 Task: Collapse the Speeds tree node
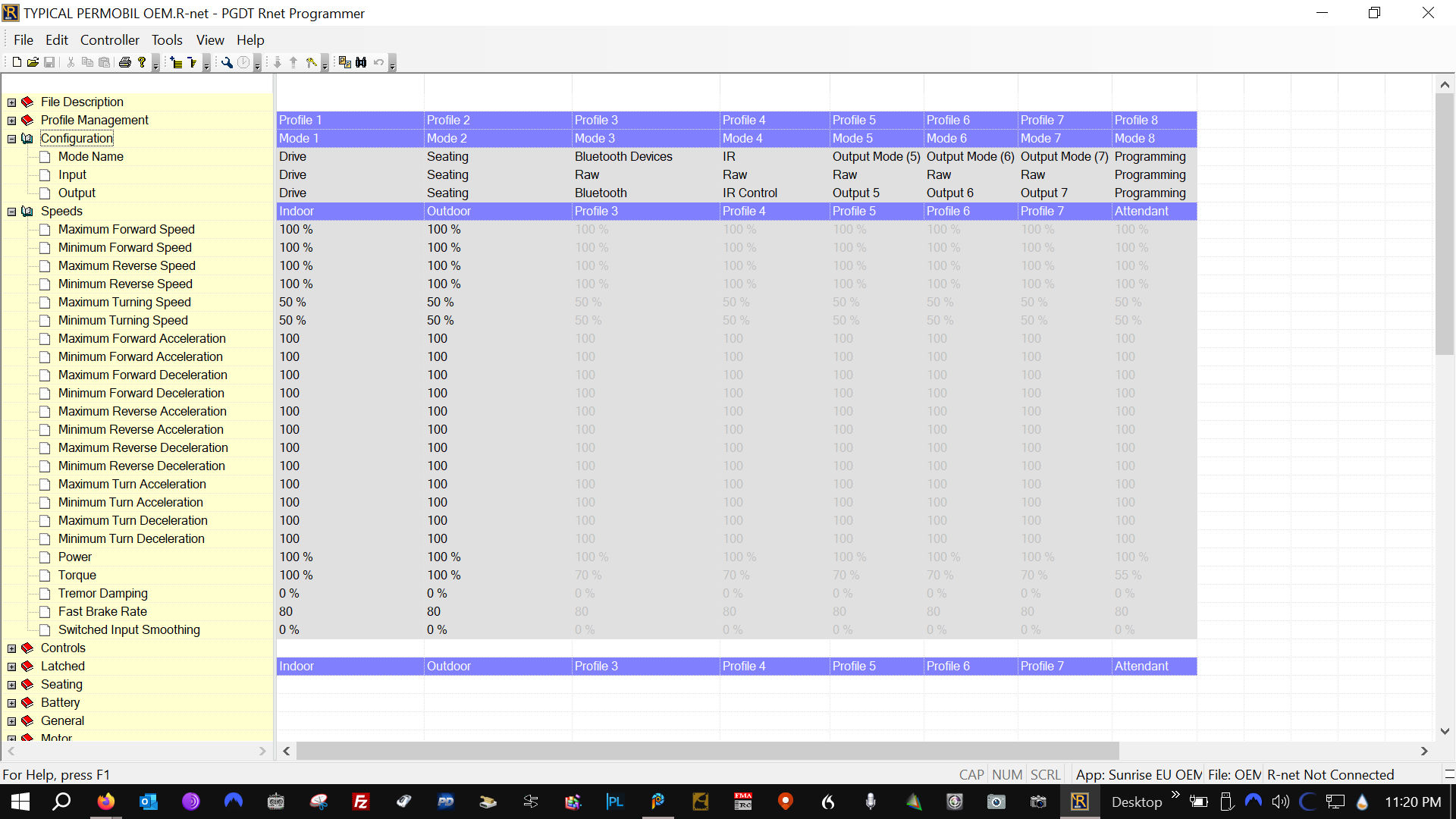(x=11, y=212)
